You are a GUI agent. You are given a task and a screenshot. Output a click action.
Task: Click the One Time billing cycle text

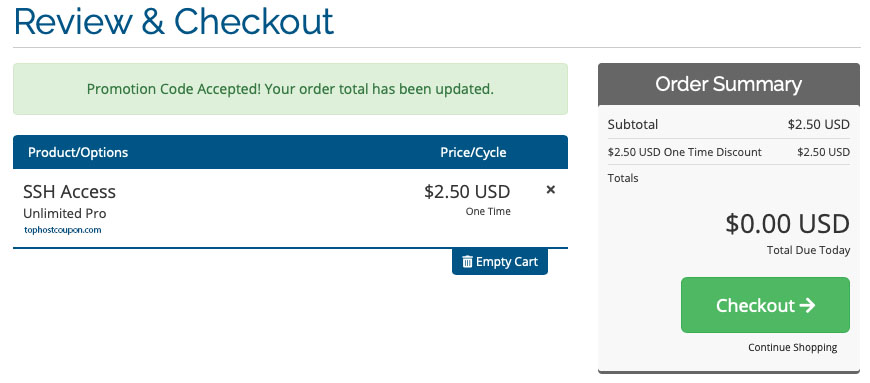point(488,211)
